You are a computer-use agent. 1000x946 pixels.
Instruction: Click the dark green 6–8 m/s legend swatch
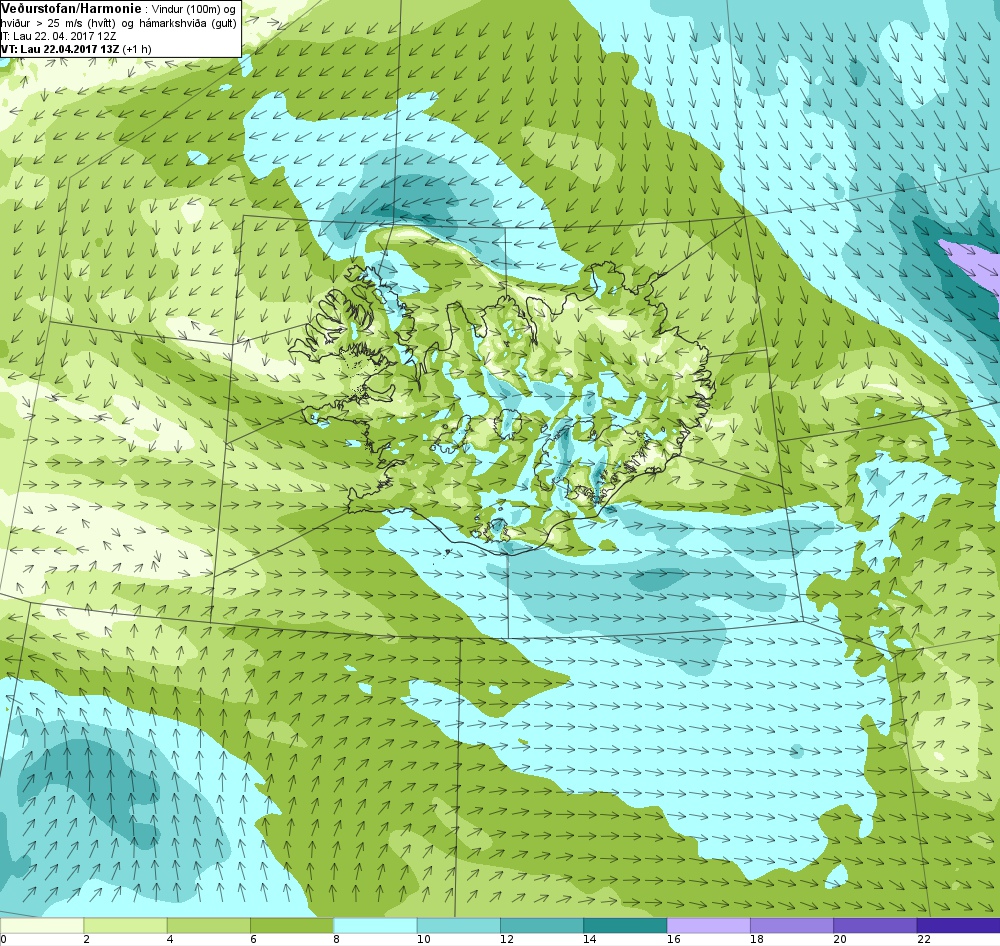291,925
